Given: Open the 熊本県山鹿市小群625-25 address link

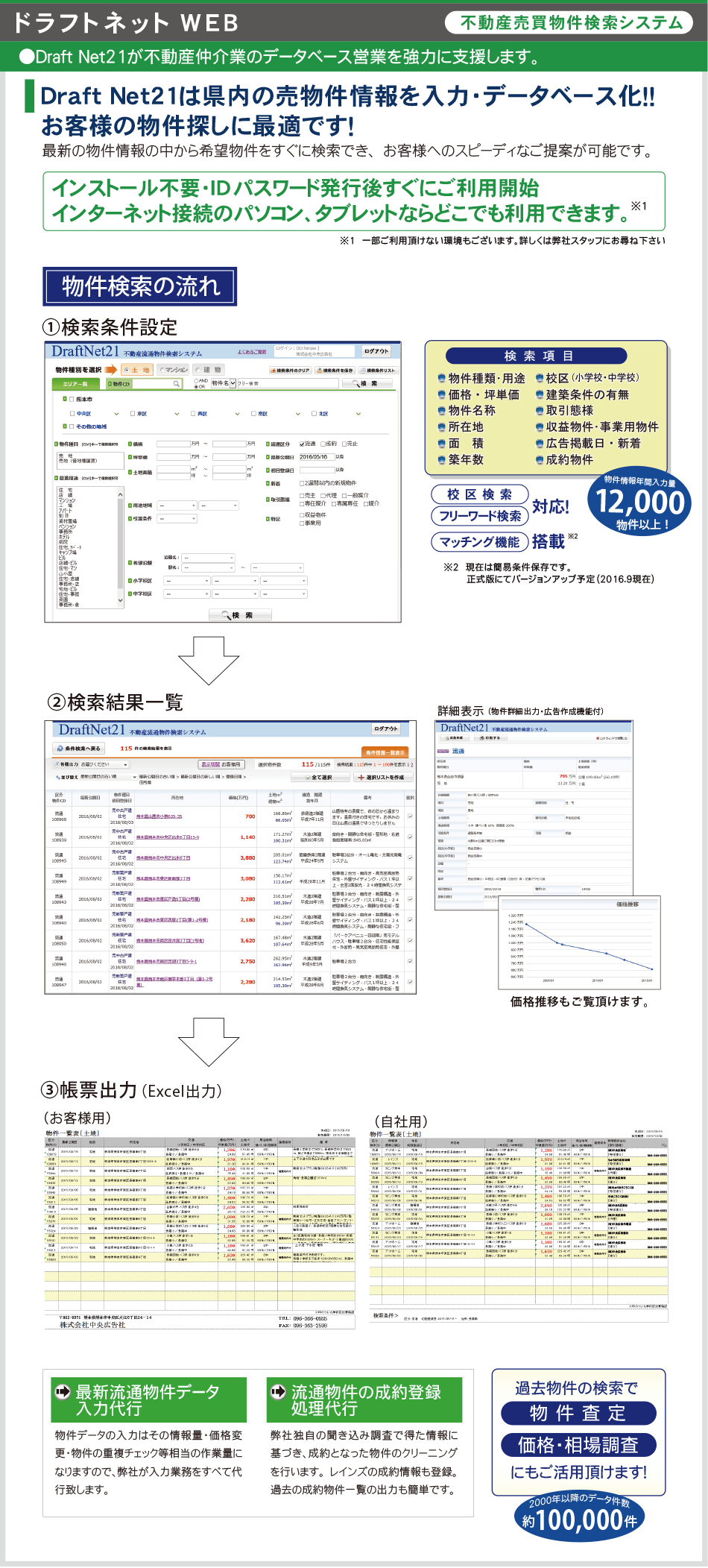Looking at the screenshot, I should point(159,816).
